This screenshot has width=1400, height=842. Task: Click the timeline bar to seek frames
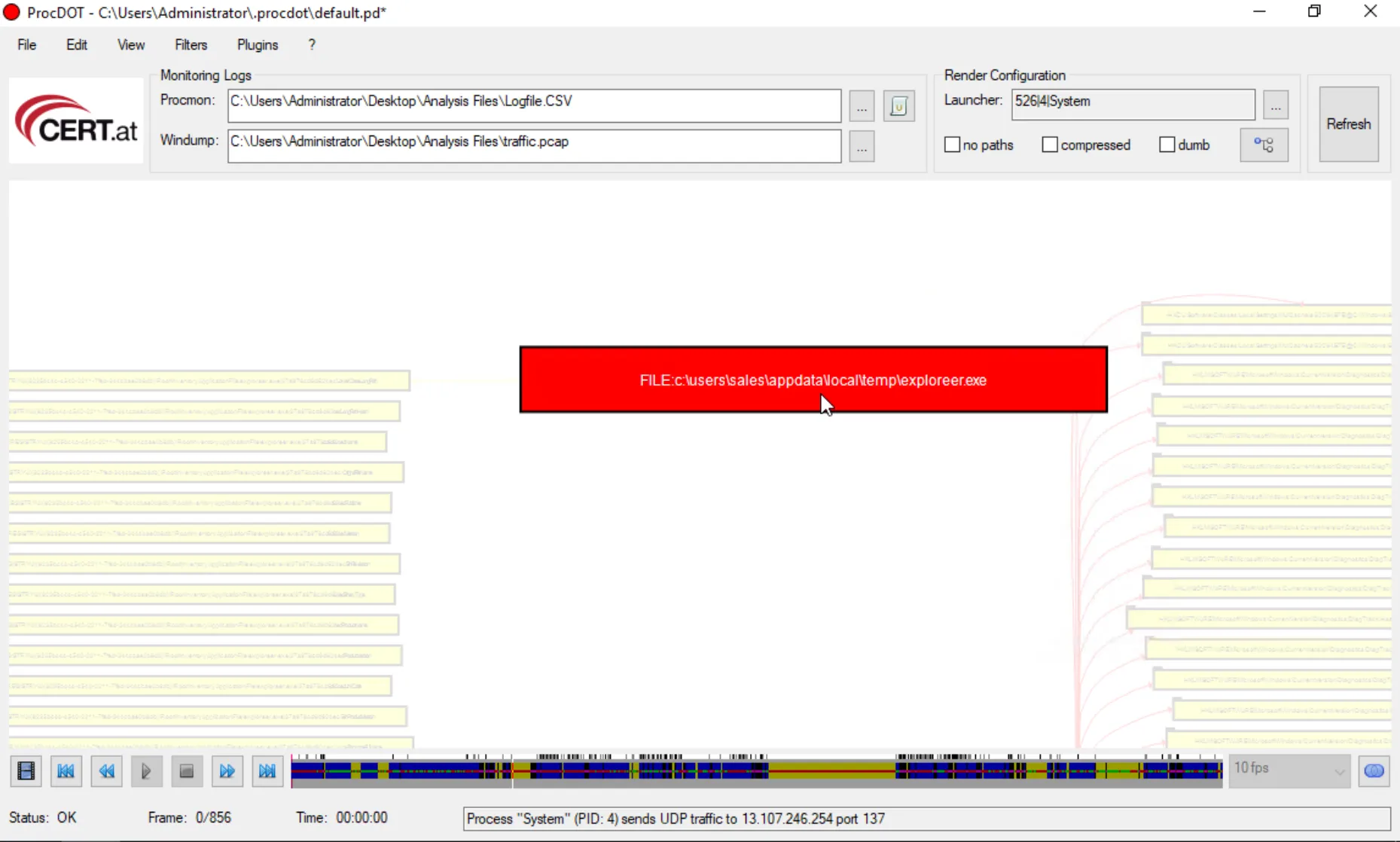click(x=756, y=770)
